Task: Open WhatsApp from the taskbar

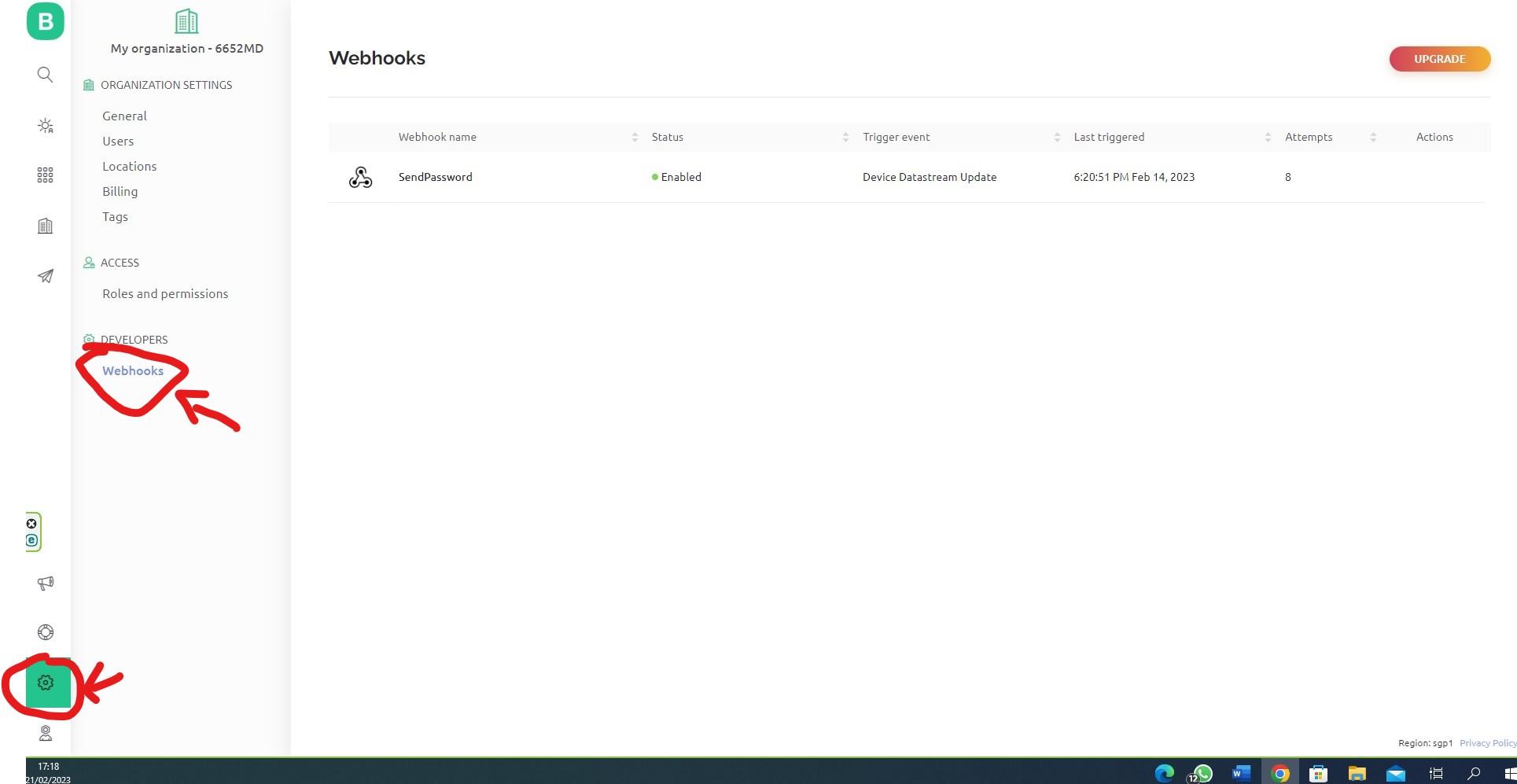Action: [x=1202, y=773]
